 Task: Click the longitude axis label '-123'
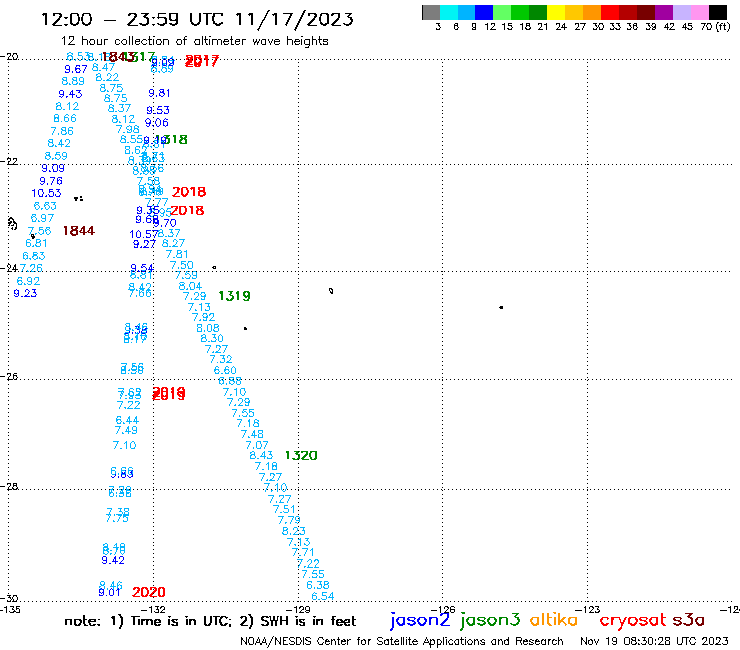588,609
